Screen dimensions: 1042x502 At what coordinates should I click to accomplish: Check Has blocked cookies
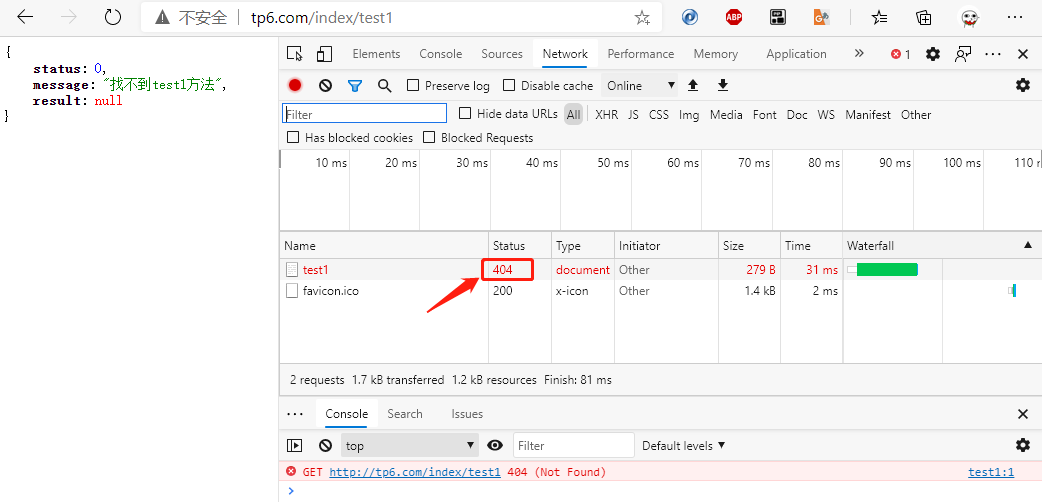[x=292, y=138]
